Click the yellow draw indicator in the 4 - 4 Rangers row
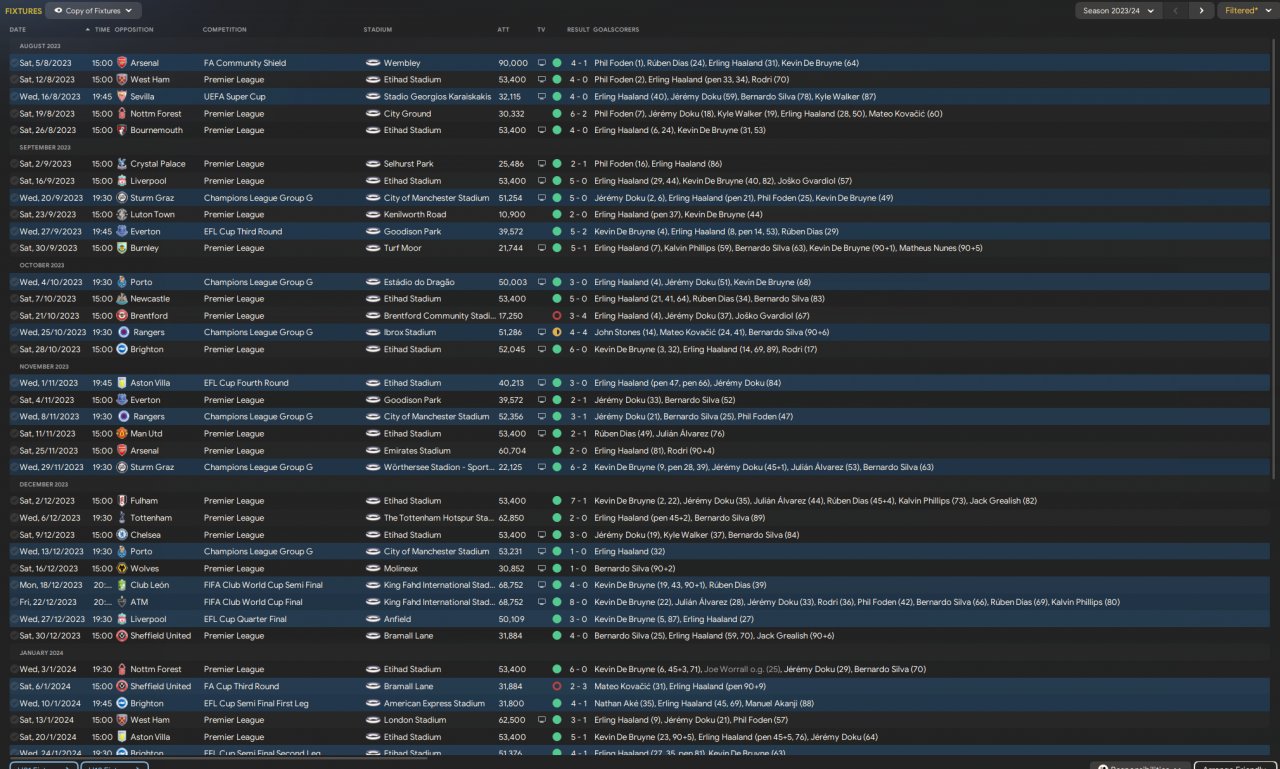 pyautogui.click(x=557, y=332)
